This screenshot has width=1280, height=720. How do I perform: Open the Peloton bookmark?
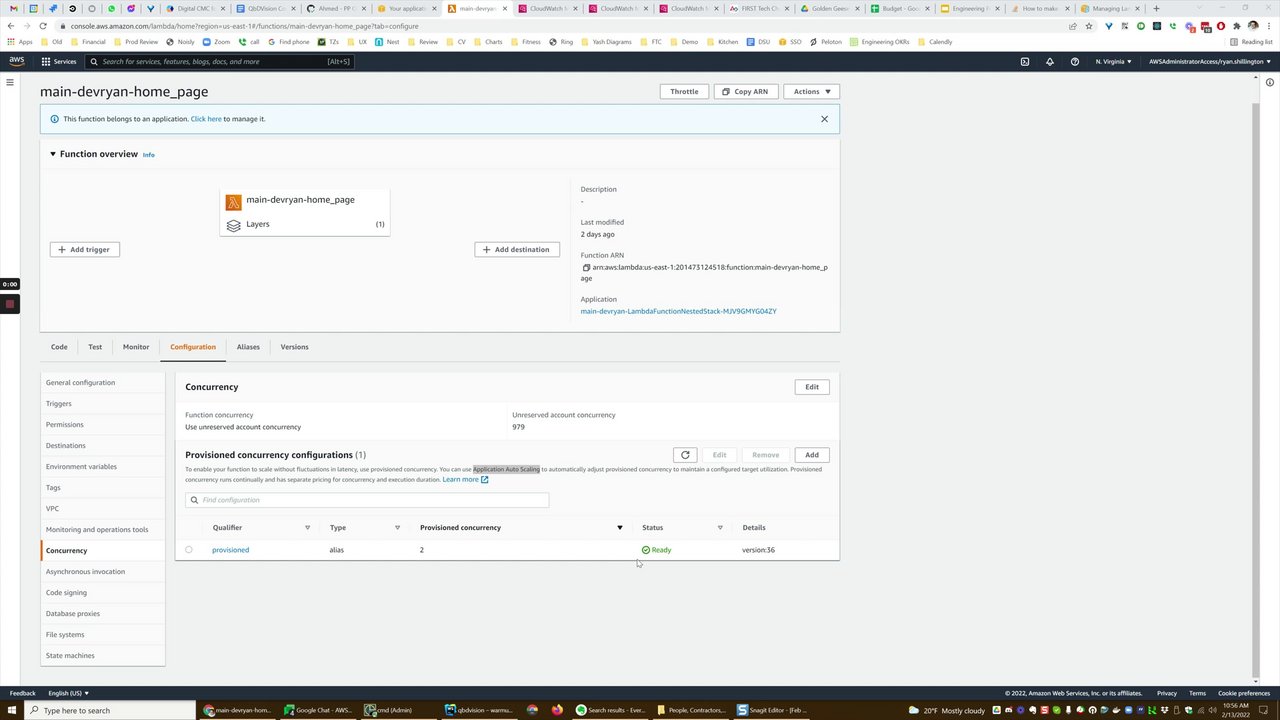pos(826,42)
